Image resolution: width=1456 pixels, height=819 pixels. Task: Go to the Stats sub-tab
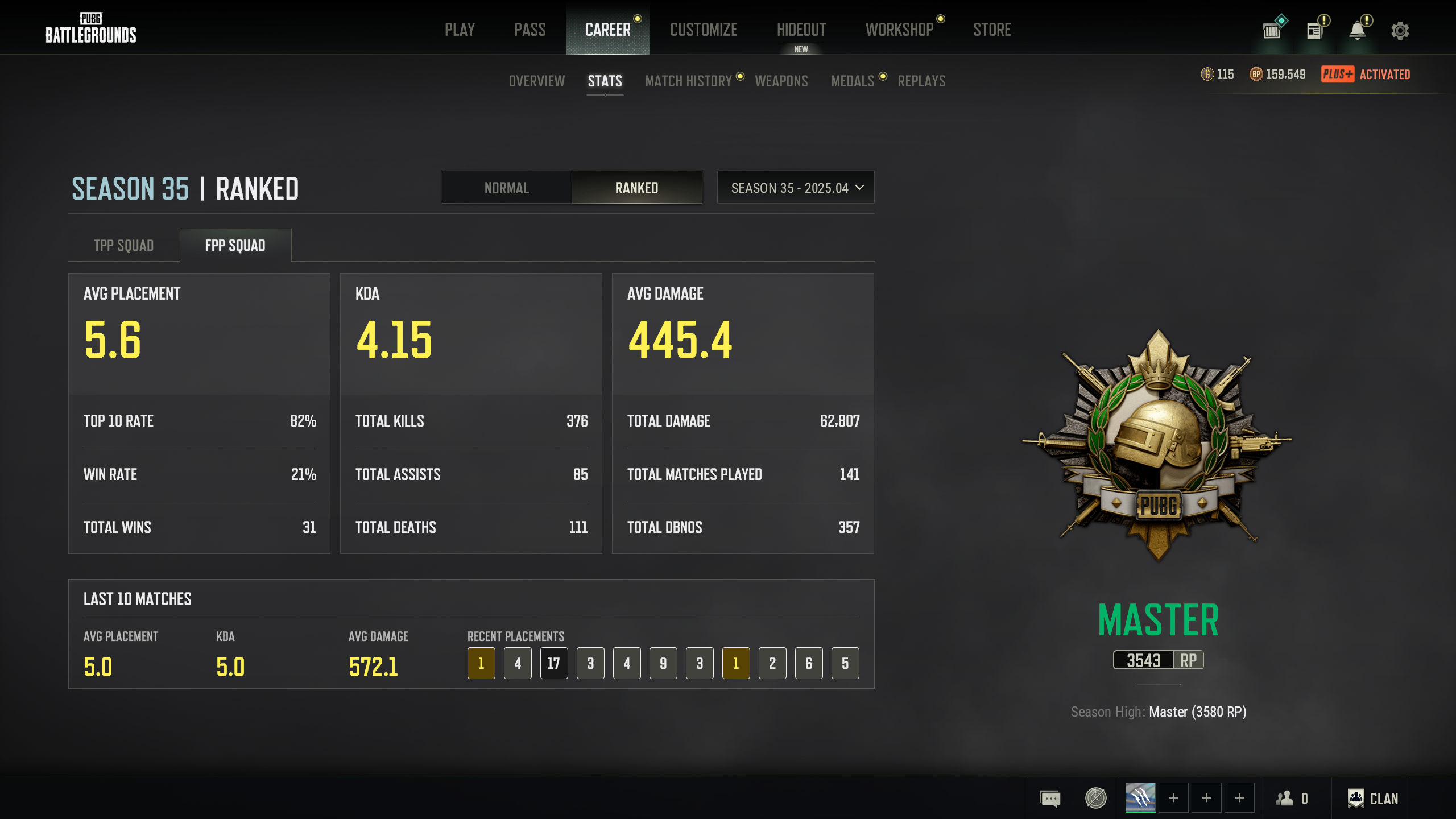[x=605, y=81]
